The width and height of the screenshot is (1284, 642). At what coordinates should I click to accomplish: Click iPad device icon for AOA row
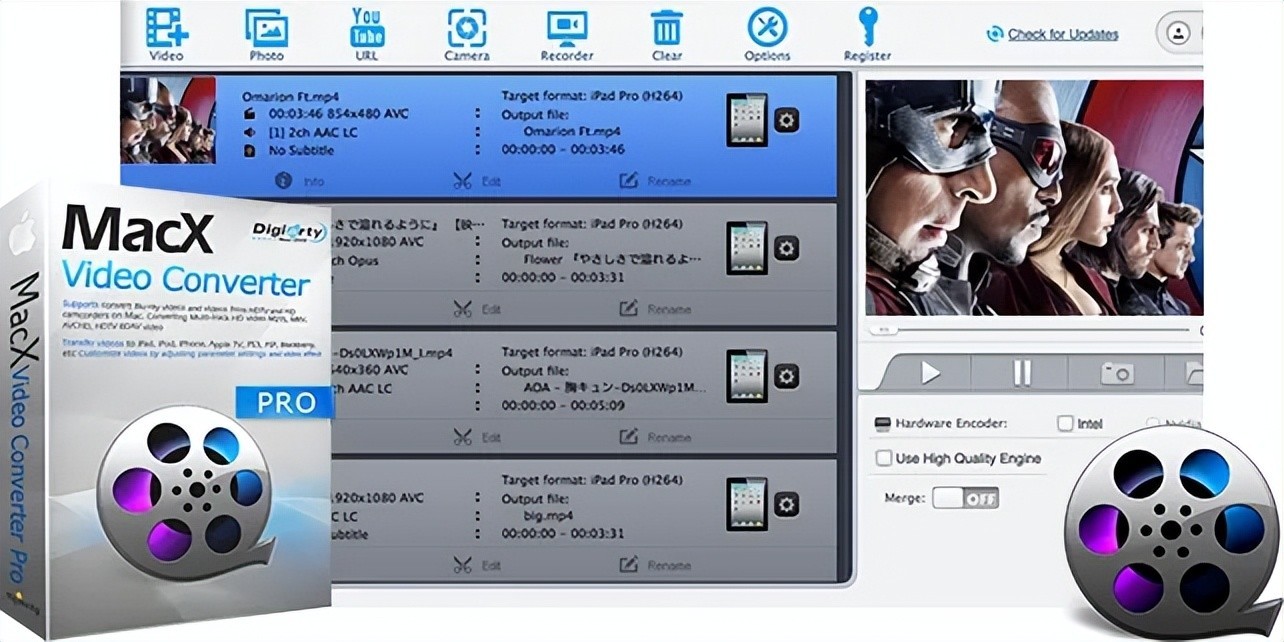point(747,376)
